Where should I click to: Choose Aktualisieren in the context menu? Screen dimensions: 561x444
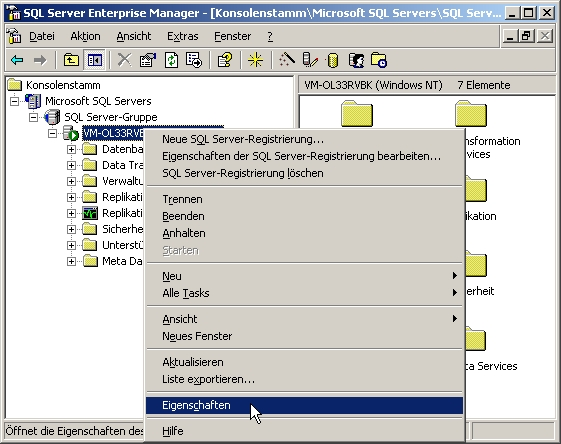tap(304, 362)
